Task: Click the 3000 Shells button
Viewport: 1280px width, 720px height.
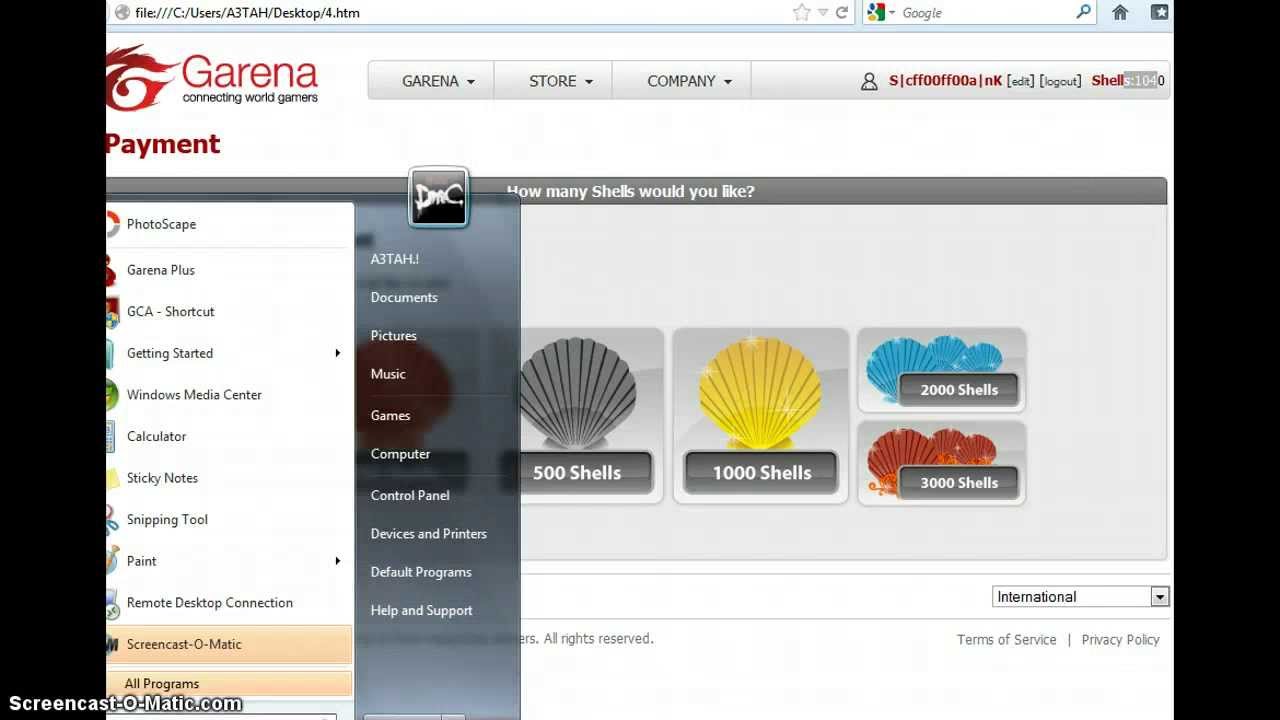Action: pos(959,482)
